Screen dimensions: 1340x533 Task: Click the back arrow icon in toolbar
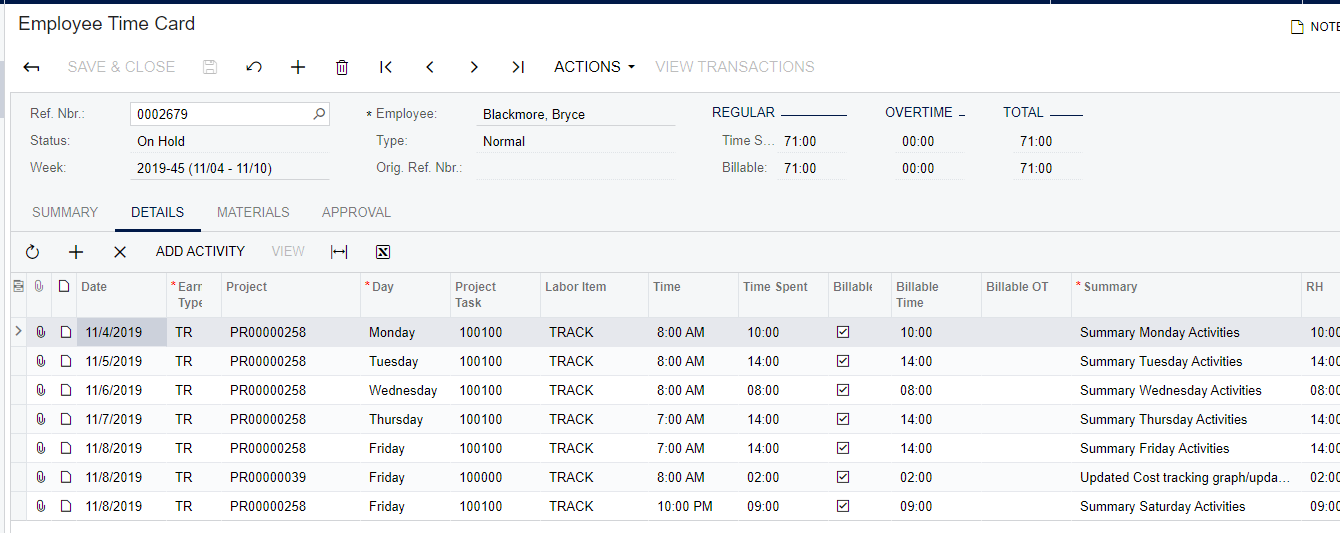point(32,67)
